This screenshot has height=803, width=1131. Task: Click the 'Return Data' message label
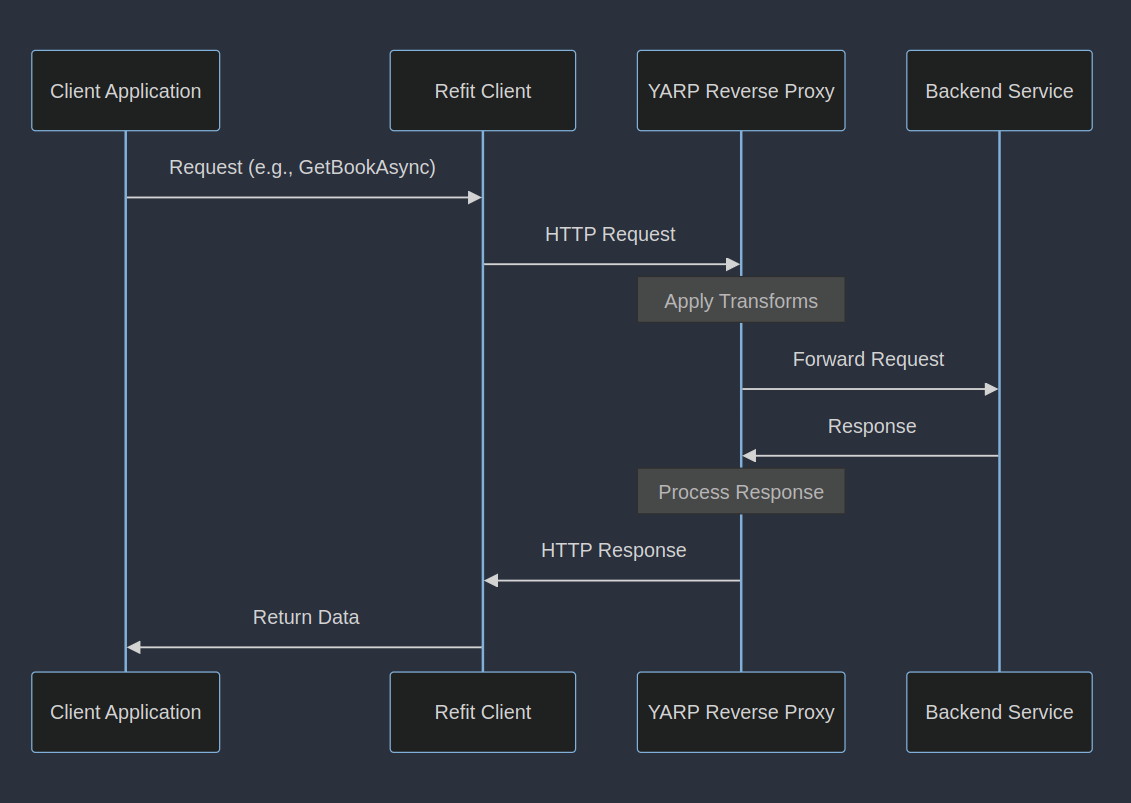[x=306, y=618]
